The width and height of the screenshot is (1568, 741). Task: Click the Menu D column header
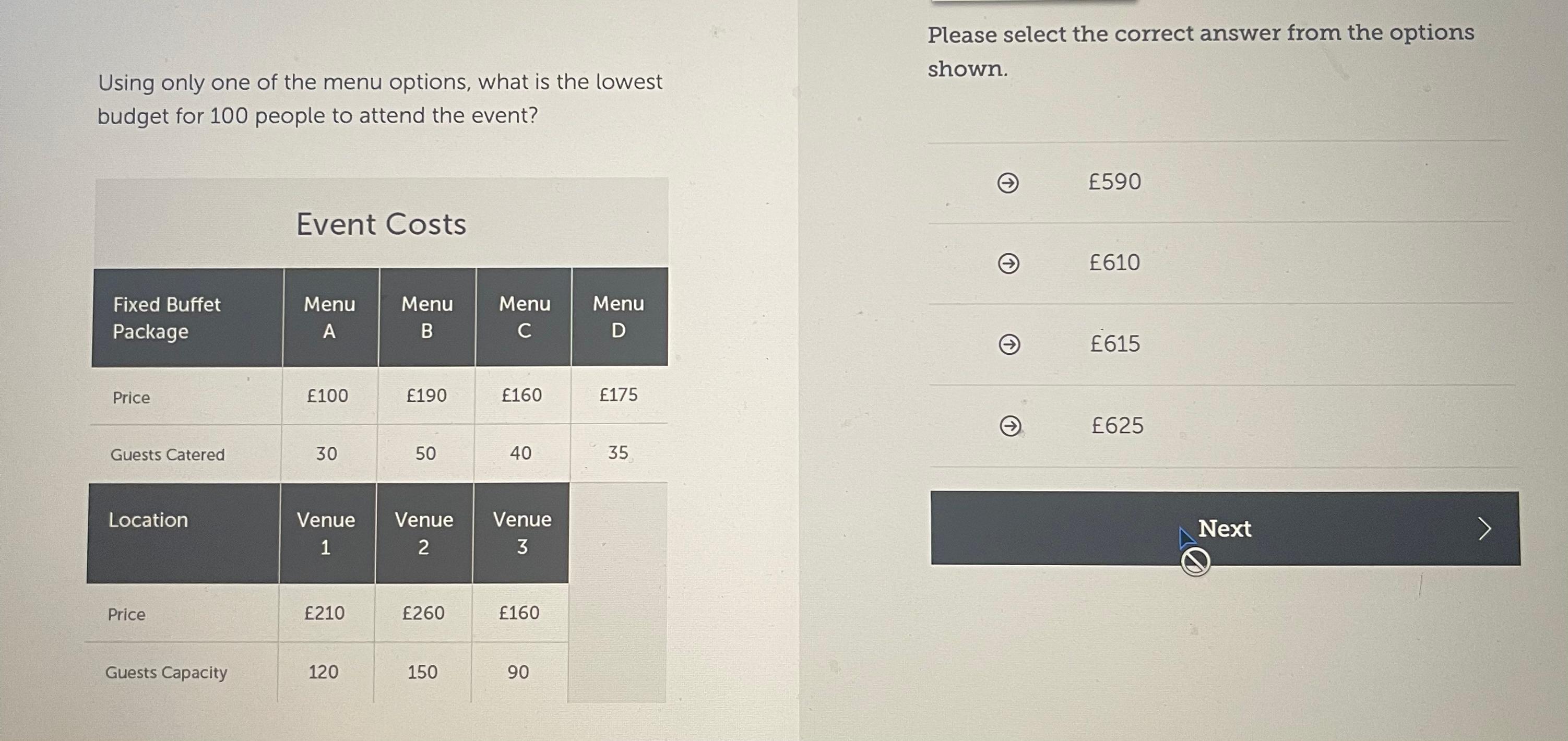(x=619, y=316)
